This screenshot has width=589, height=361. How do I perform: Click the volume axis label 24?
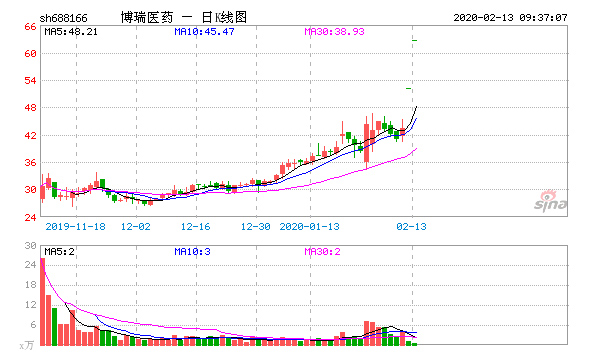[30, 265]
